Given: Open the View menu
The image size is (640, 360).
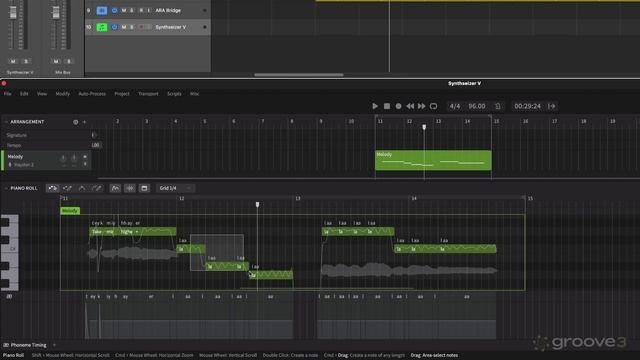Looking at the screenshot, I should (x=42, y=94).
